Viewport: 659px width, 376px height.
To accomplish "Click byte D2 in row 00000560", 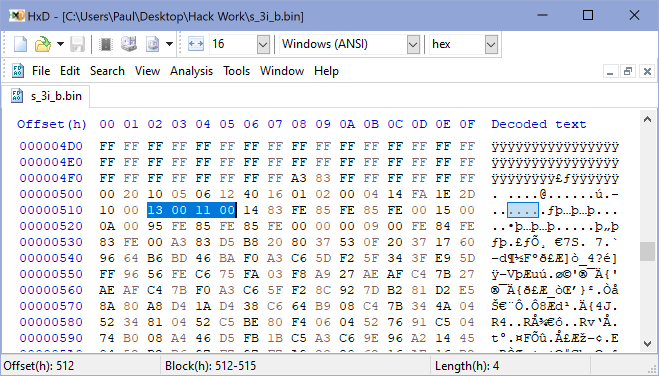I will pos(443,290).
